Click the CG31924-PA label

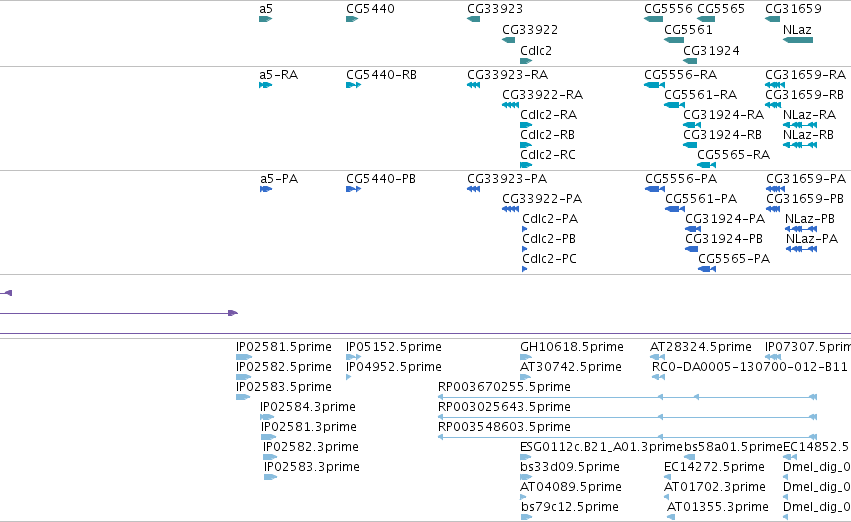[x=725, y=219]
